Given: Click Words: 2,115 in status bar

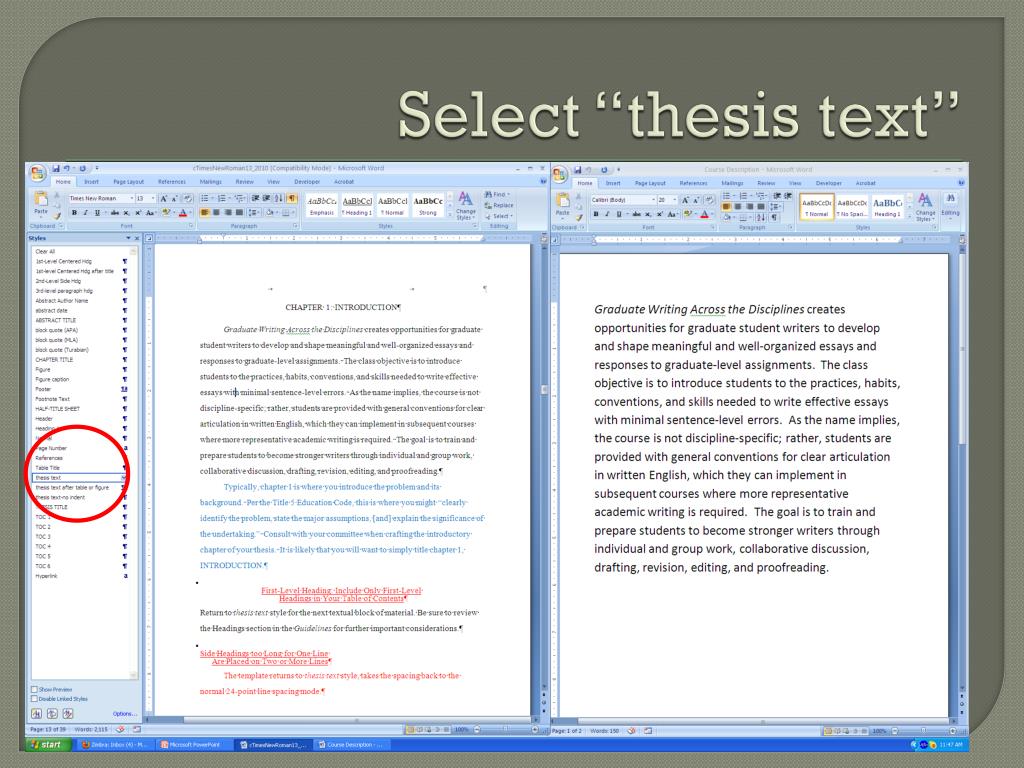Looking at the screenshot, I should point(91,729).
